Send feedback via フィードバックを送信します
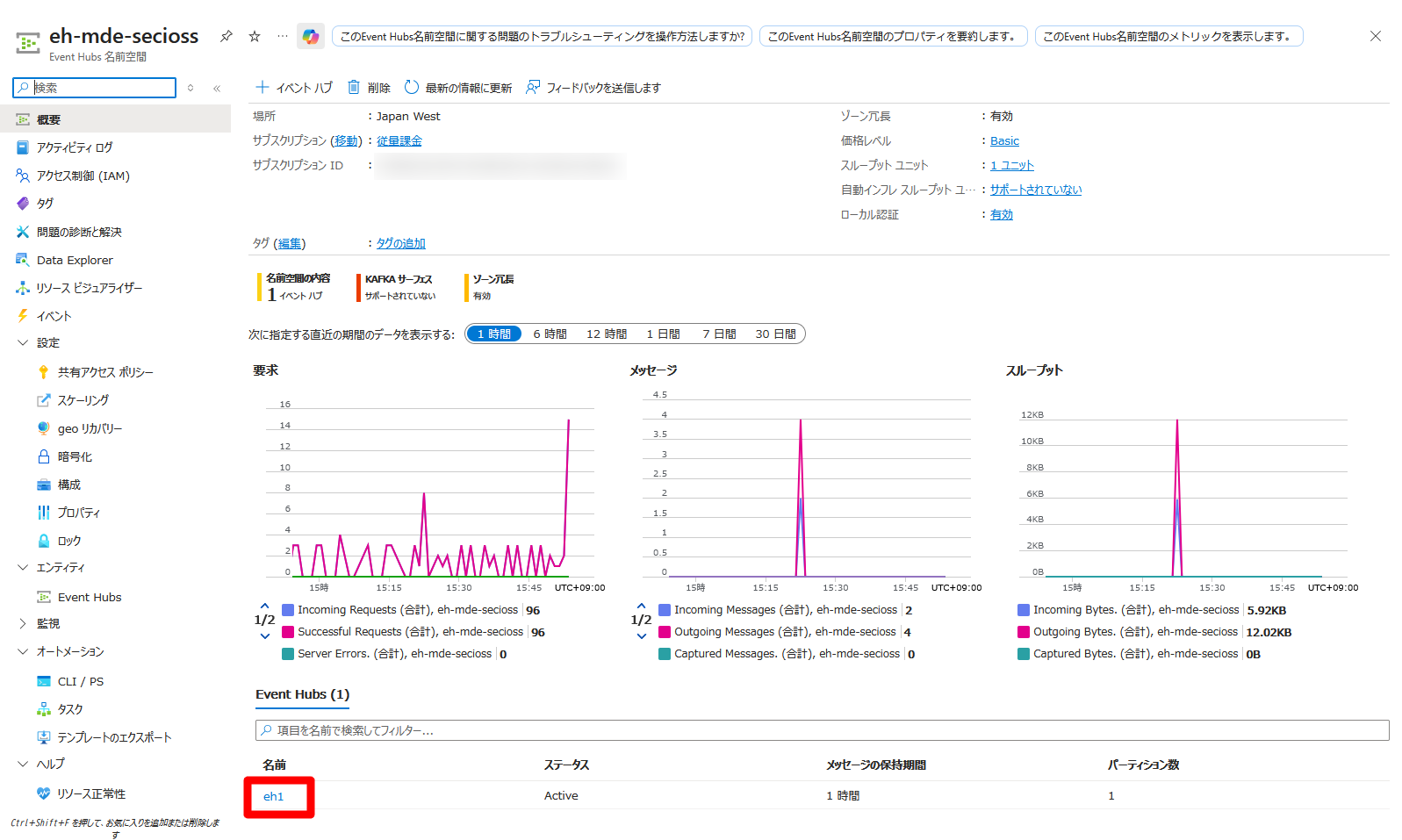Screen dimensions: 1402x840 click(593, 87)
